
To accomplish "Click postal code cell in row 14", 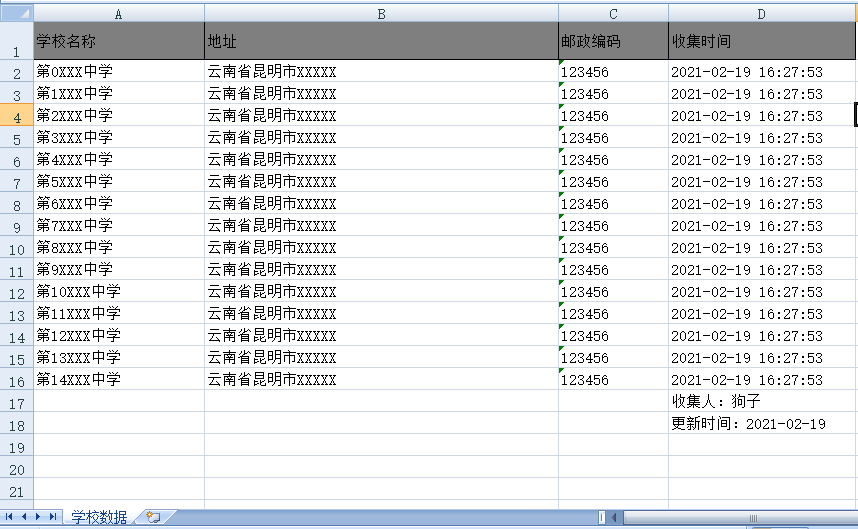I will click(x=613, y=335).
